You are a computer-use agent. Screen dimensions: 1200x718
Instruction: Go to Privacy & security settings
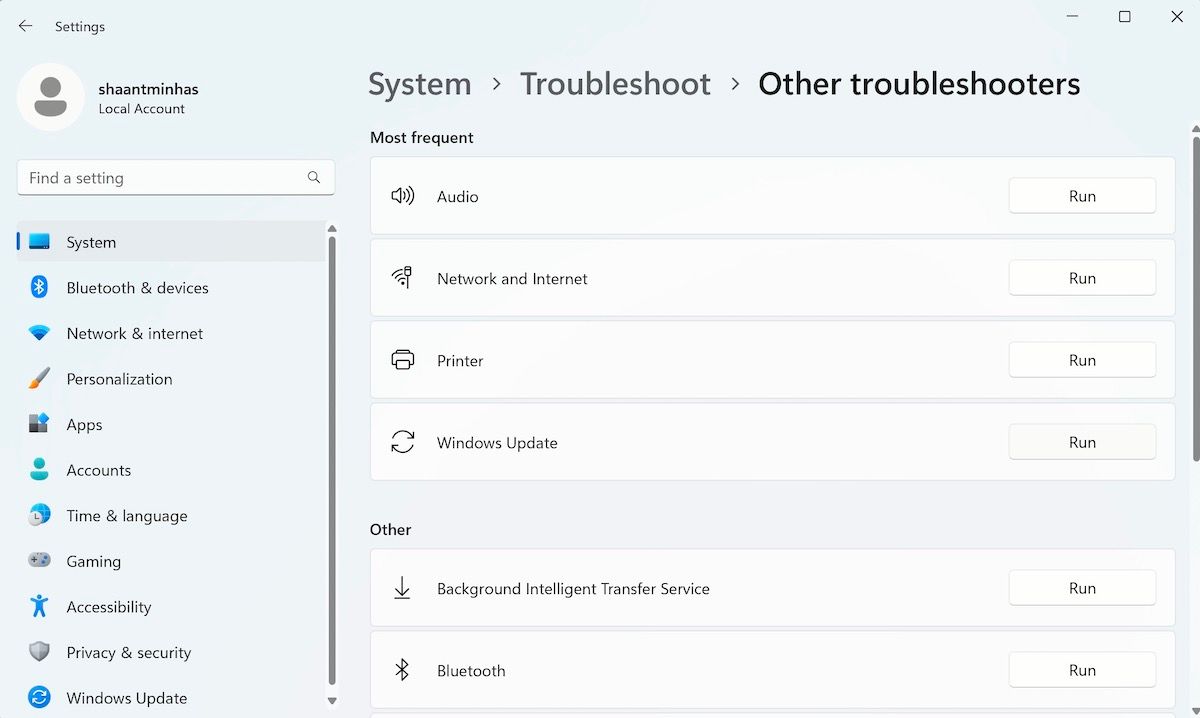coord(171,652)
